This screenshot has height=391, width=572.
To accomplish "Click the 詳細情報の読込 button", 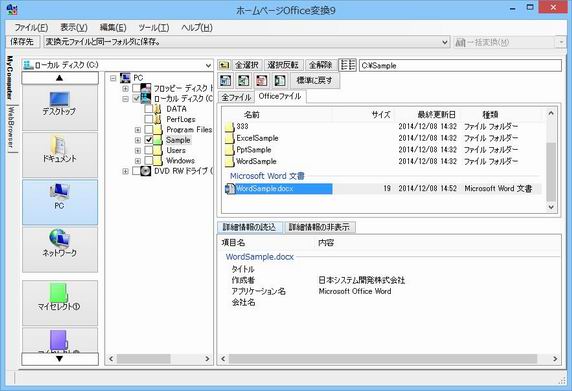I will point(249,227).
